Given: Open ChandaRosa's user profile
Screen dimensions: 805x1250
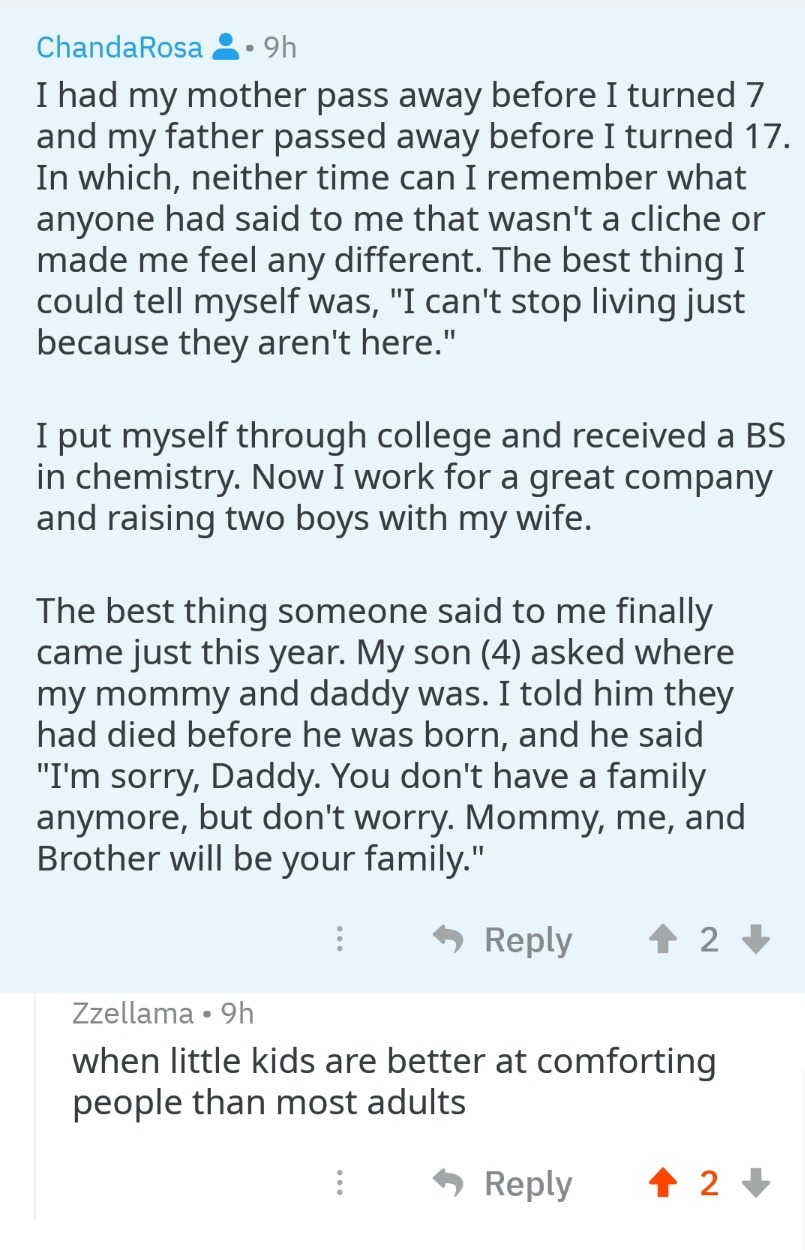Looking at the screenshot, I should 119,47.
